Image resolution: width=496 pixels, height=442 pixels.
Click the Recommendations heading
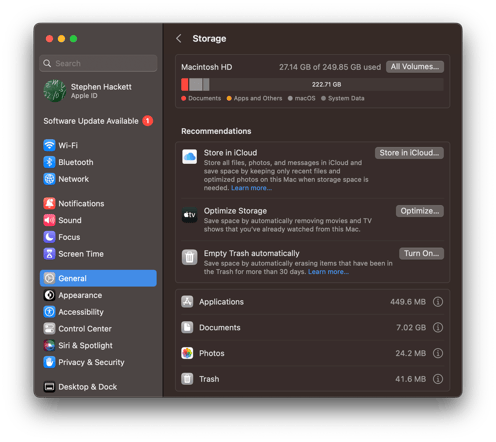(x=216, y=131)
